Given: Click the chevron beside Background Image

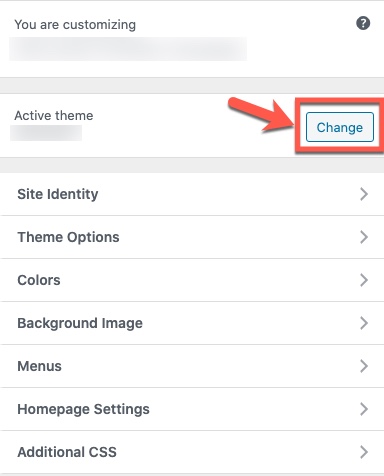Looking at the screenshot, I should [364, 323].
